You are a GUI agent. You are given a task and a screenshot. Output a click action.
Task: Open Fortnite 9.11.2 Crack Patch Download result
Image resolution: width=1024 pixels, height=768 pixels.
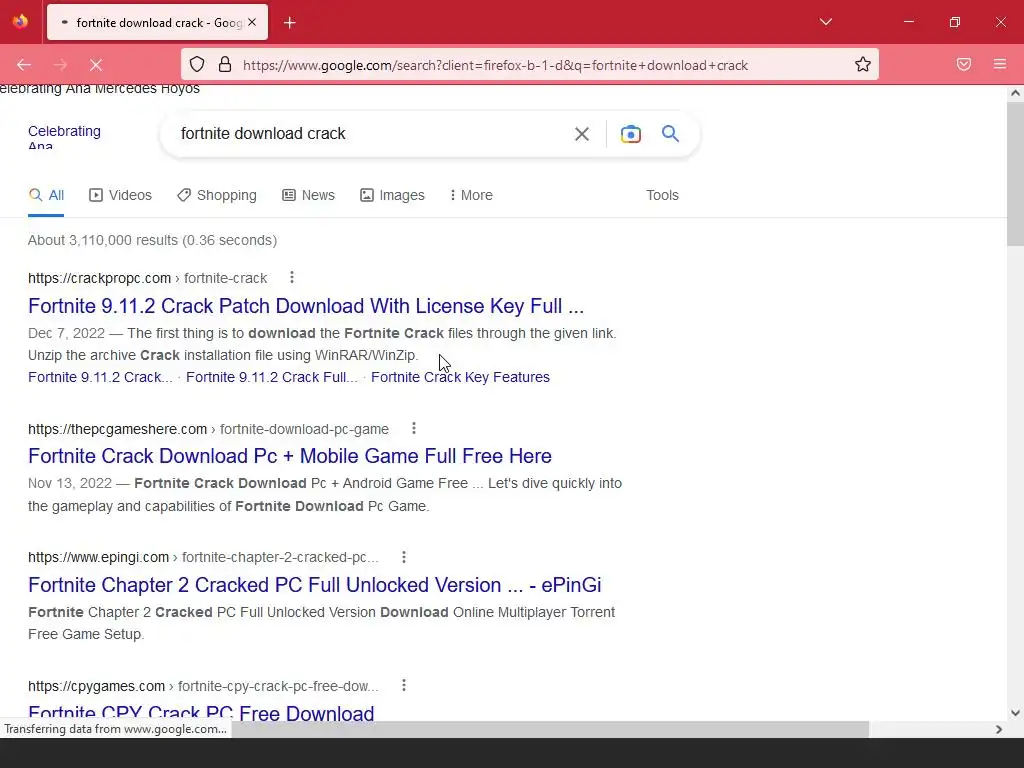(x=306, y=306)
